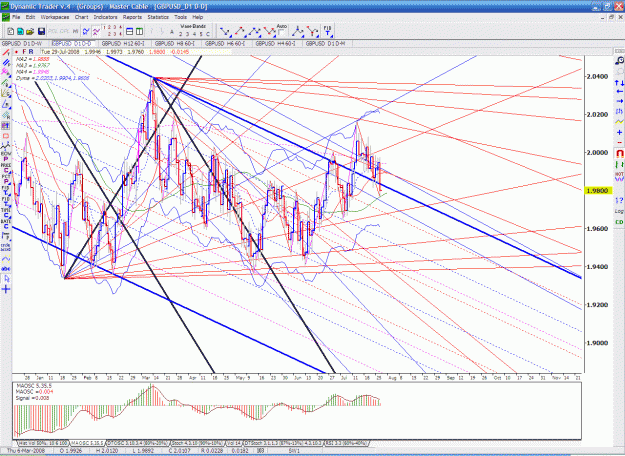Image resolution: width=625 pixels, height=456 pixels.
Task: Open the Statistics menu
Action: (x=158, y=17)
